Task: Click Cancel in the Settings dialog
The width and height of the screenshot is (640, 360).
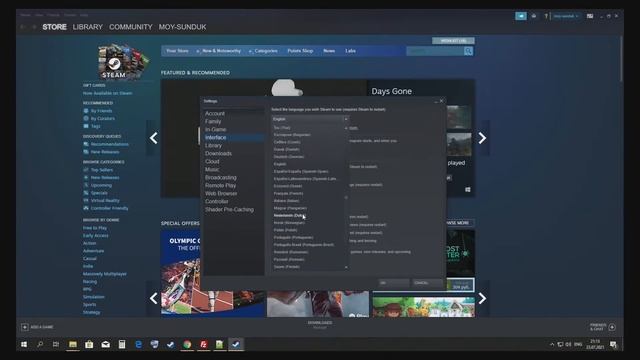Action: pos(427,282)
